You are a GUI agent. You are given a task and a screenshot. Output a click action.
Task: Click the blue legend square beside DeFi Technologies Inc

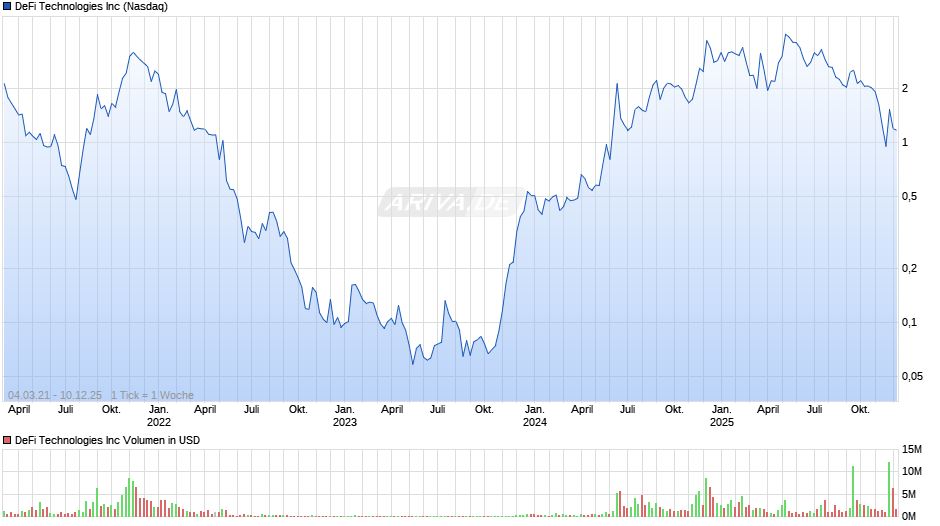pyautogui.click(x=7, y=7)
